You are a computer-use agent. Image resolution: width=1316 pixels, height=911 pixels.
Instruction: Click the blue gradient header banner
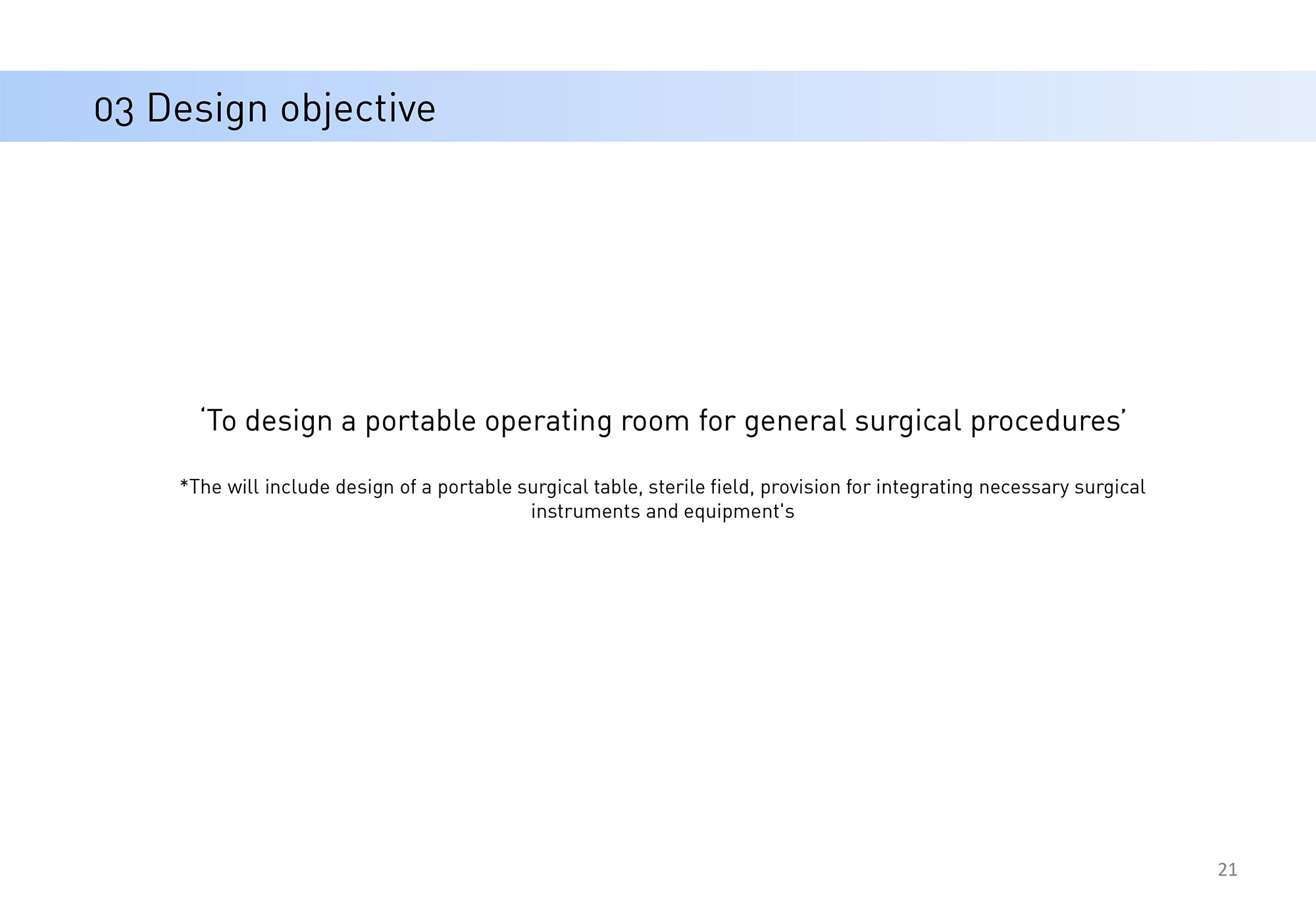pos(658,106)
